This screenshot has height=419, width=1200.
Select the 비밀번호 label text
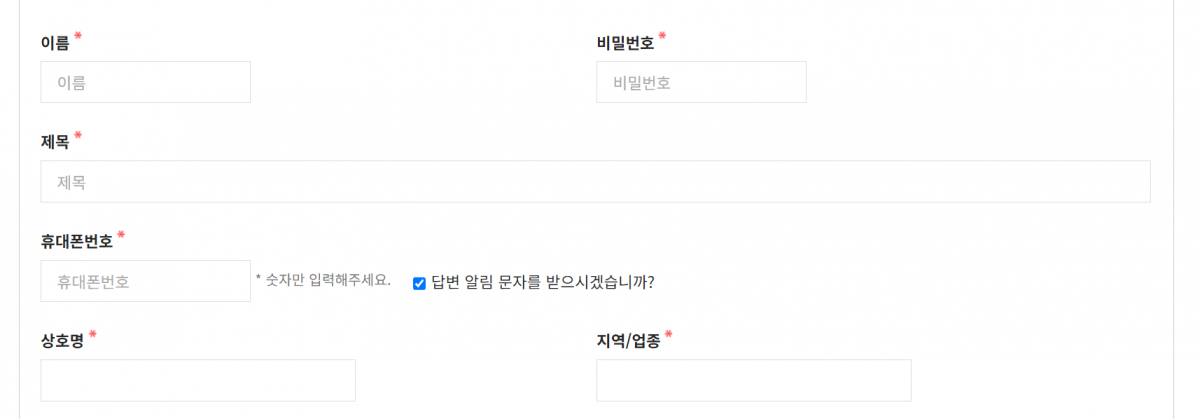625,43
